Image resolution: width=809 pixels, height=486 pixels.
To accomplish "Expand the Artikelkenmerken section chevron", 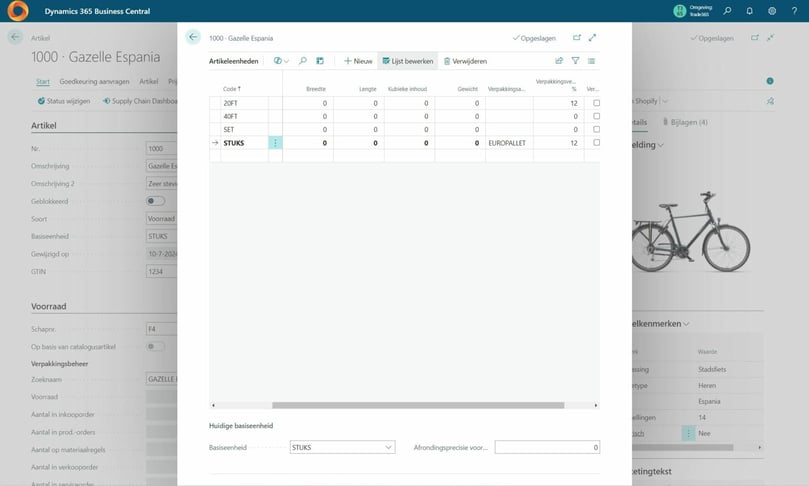I will (x=686, y=324).
